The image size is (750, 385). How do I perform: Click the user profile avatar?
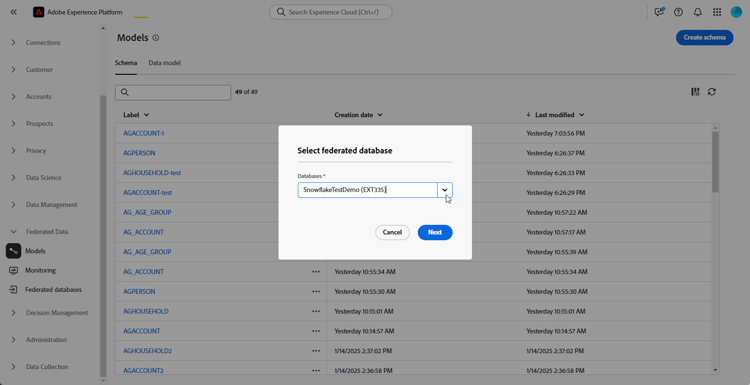(736, 12)
